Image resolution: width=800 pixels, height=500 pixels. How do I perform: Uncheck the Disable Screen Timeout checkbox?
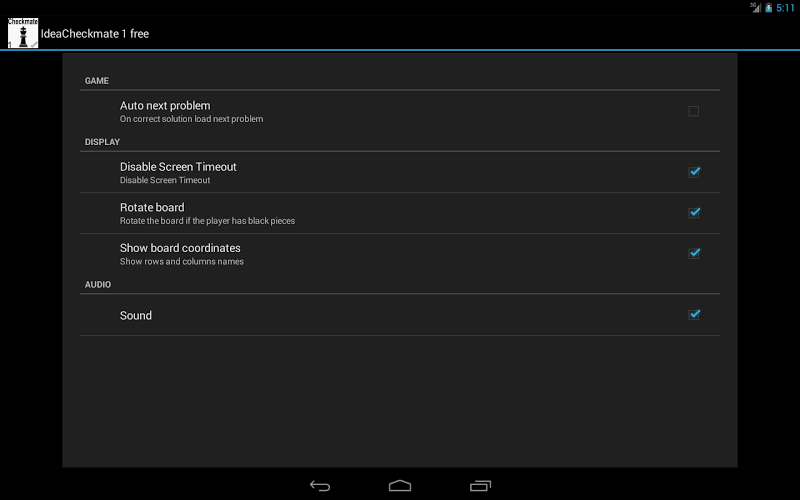[694, 172]
